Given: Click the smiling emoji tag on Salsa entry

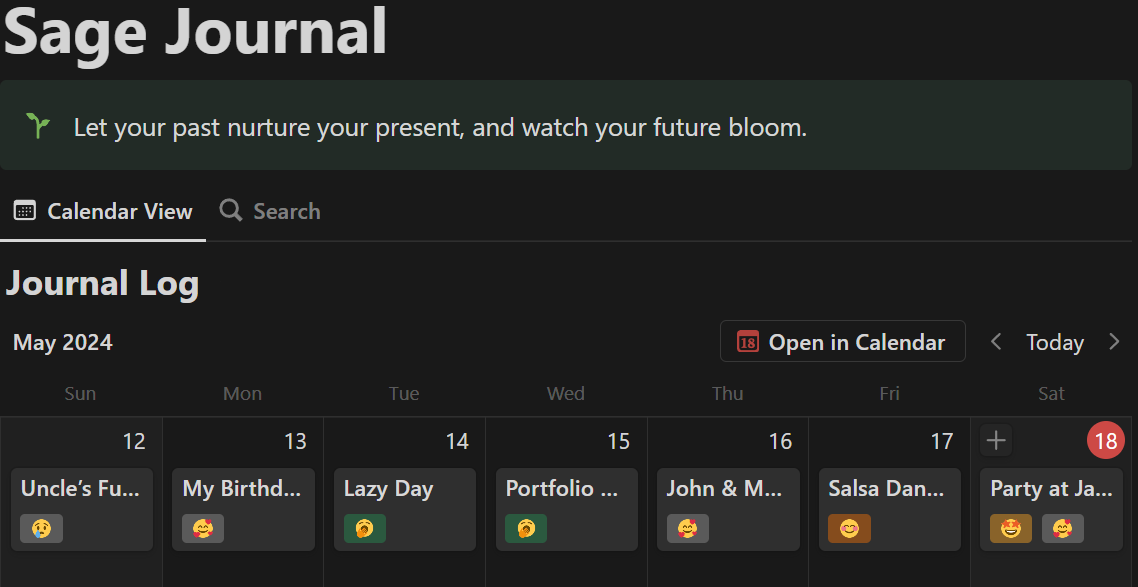Looking at the screenshot, I should coord(849,528).
